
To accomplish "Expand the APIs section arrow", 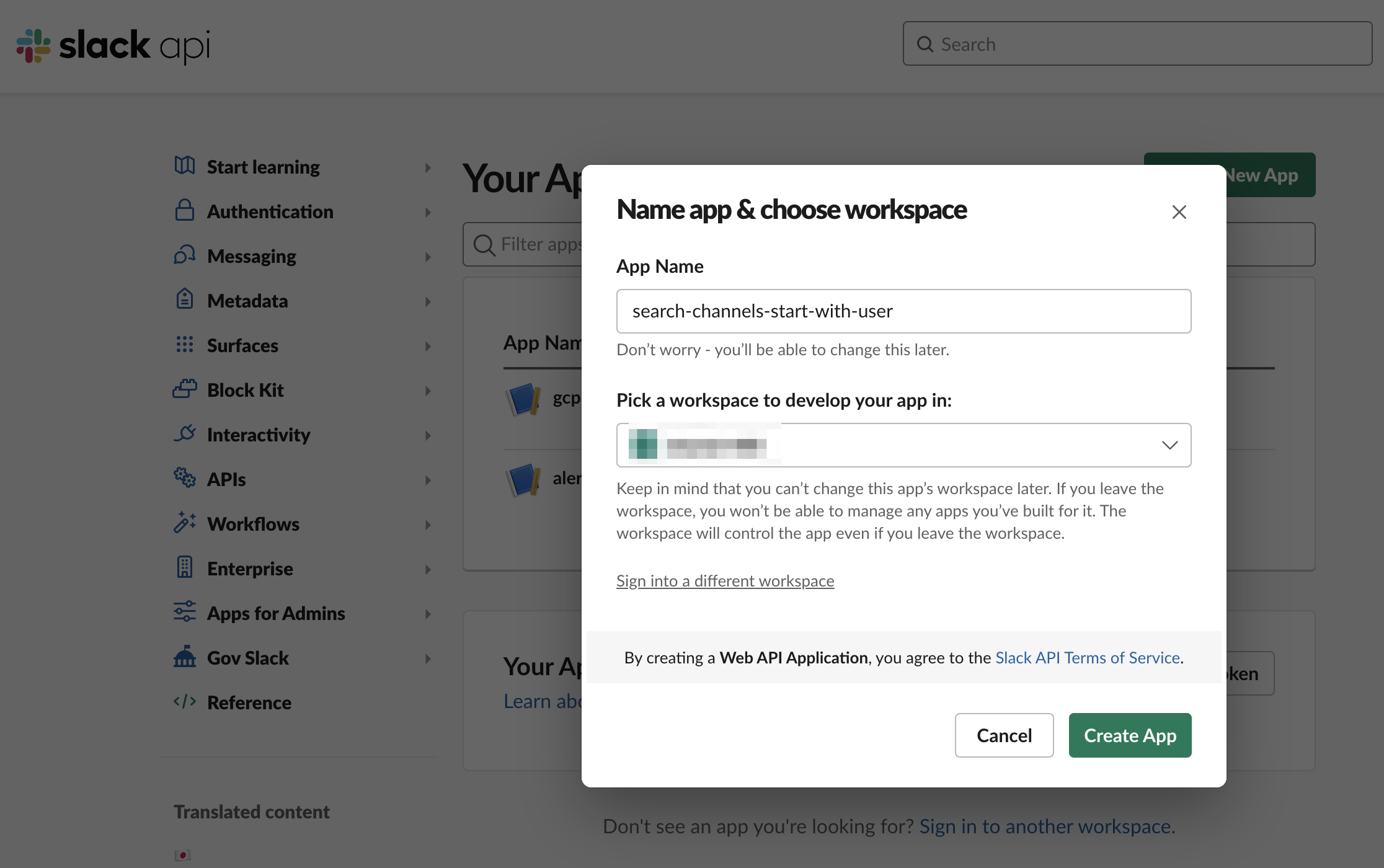I will tap(428, 480).
